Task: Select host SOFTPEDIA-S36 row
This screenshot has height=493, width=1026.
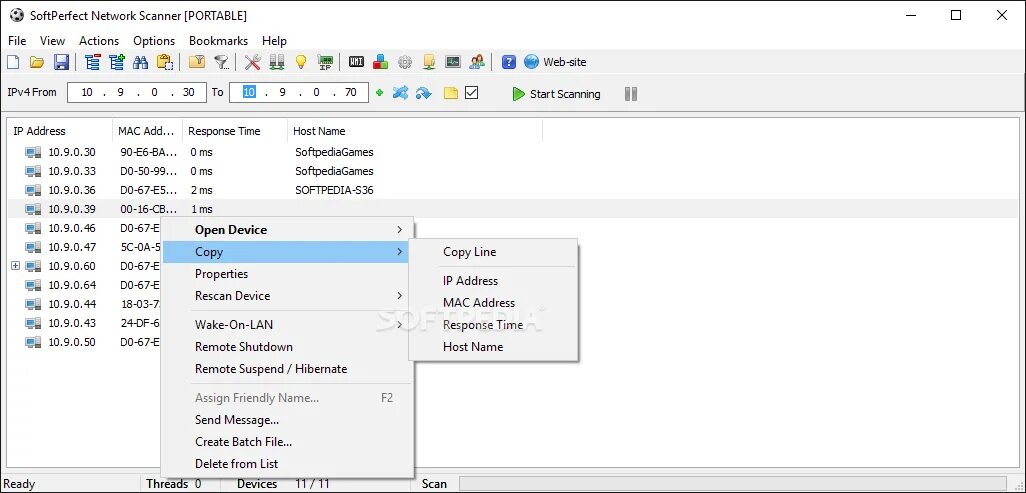Action: coord(513,191)
